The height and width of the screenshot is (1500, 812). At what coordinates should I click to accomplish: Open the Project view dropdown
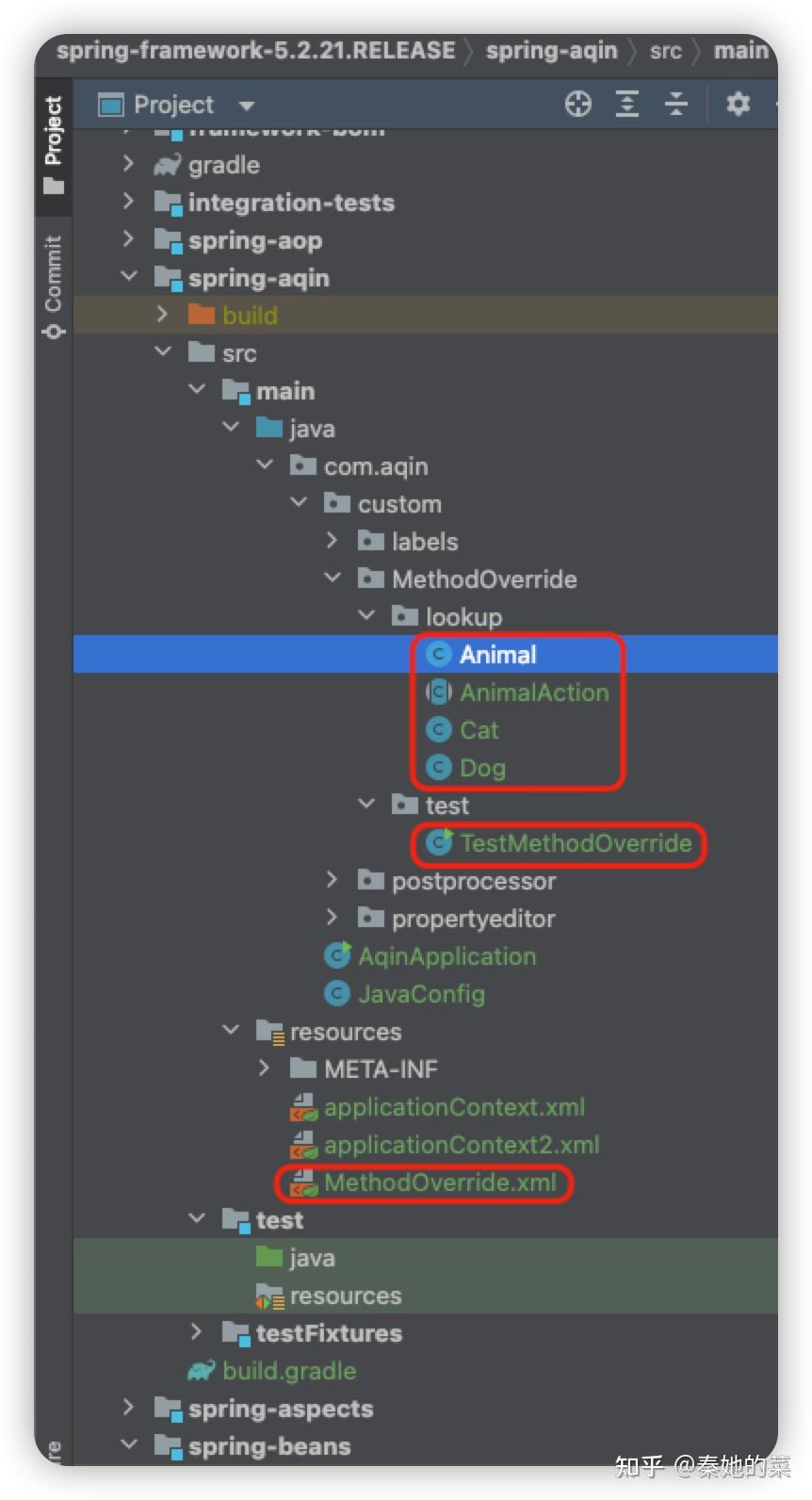(247, 106)
